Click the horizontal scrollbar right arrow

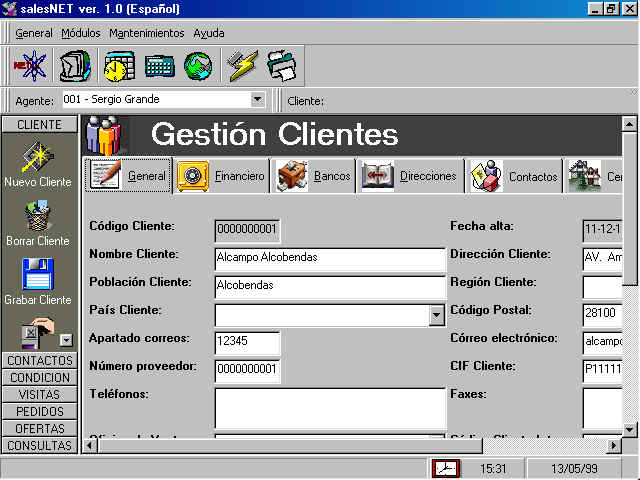[613, 445]
